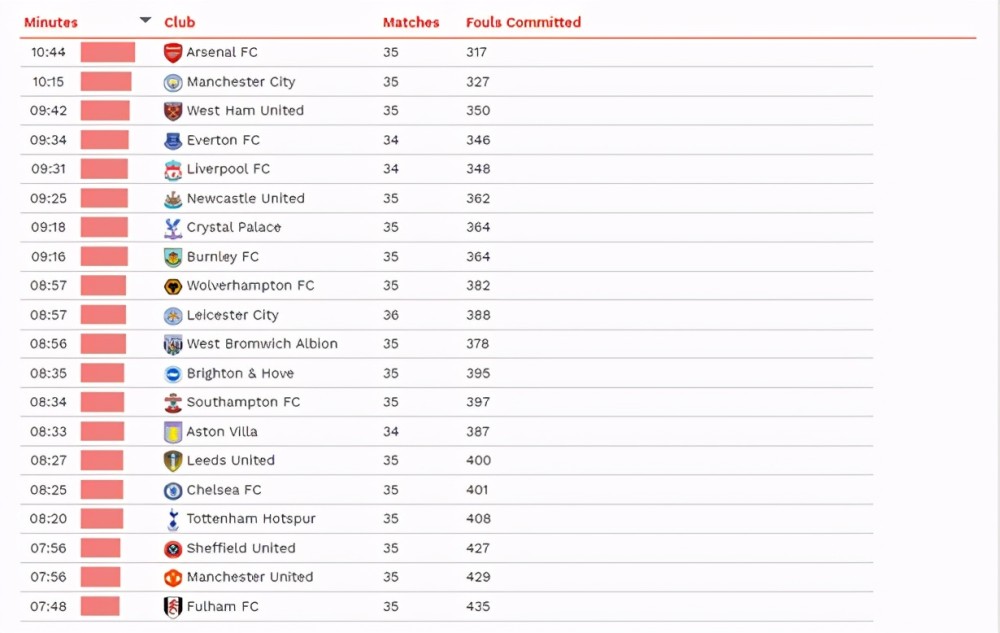Select the Matches column header
The height and width of the screenshot is (633, 1000).
click(x=411, y=22)
